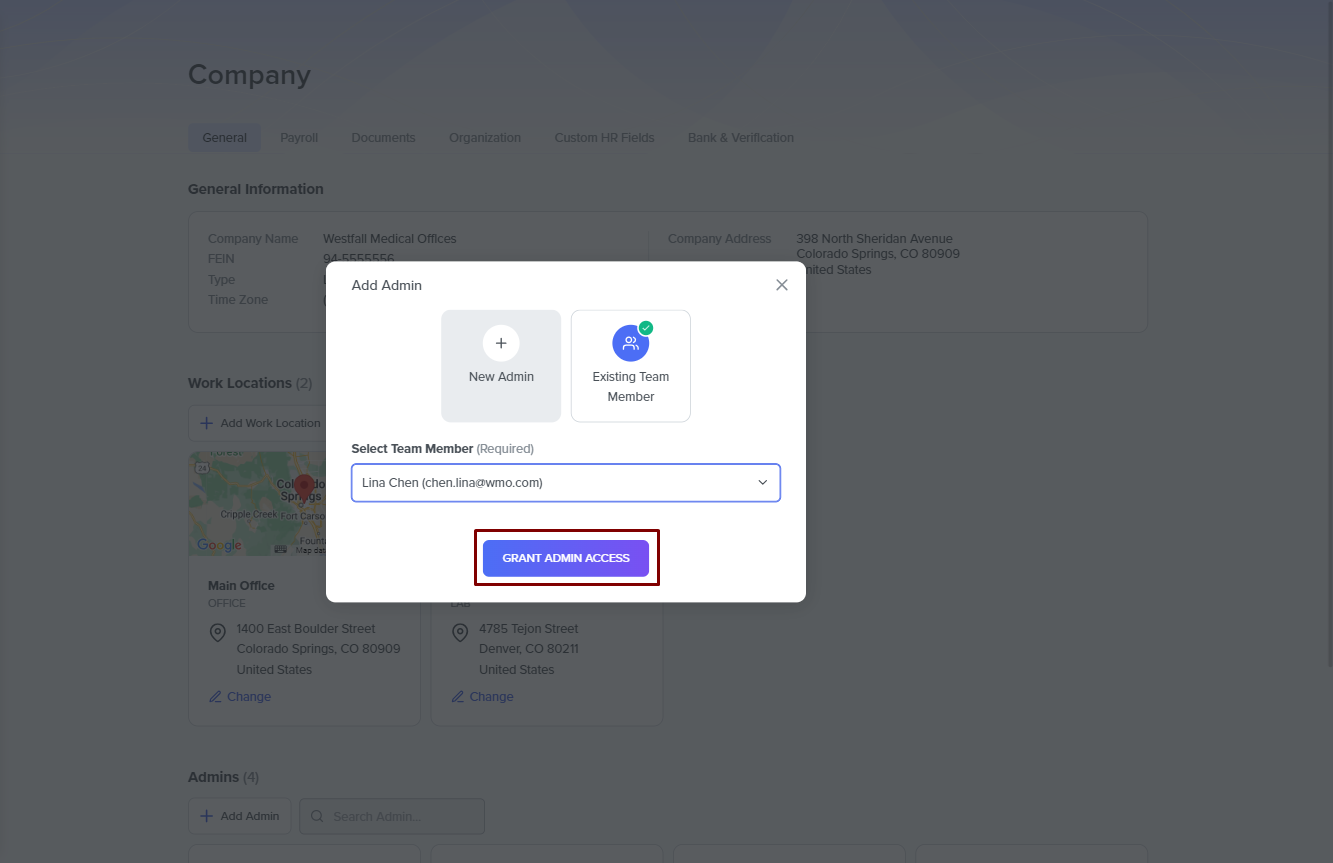
Task: Choose the Existing Team Member people icon
Action: point(630,343)
